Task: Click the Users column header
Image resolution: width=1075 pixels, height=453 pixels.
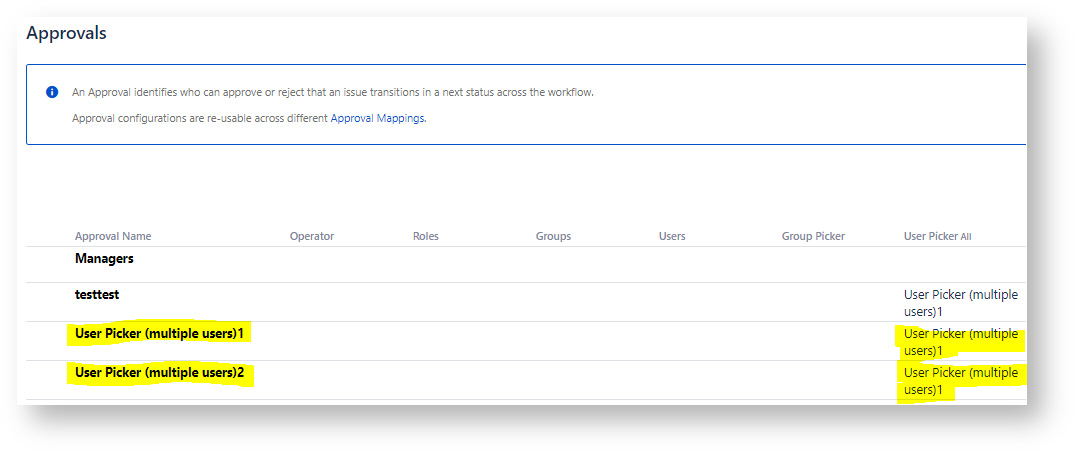Action: coord(672,236)
